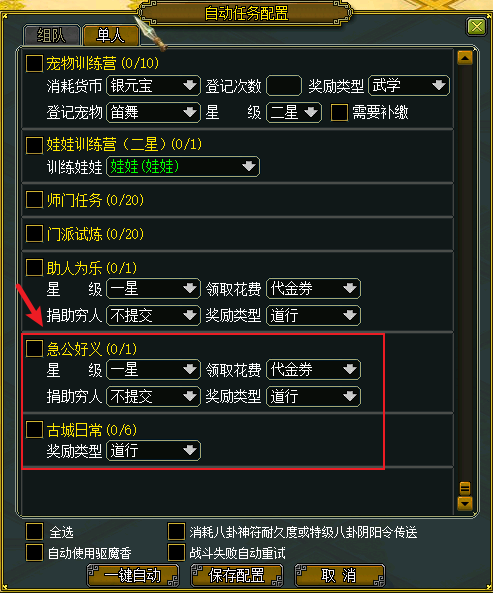Expand the 奖励类型 武学 dropdown
This screenshot has width=493, height=593.
pos(439,85)
